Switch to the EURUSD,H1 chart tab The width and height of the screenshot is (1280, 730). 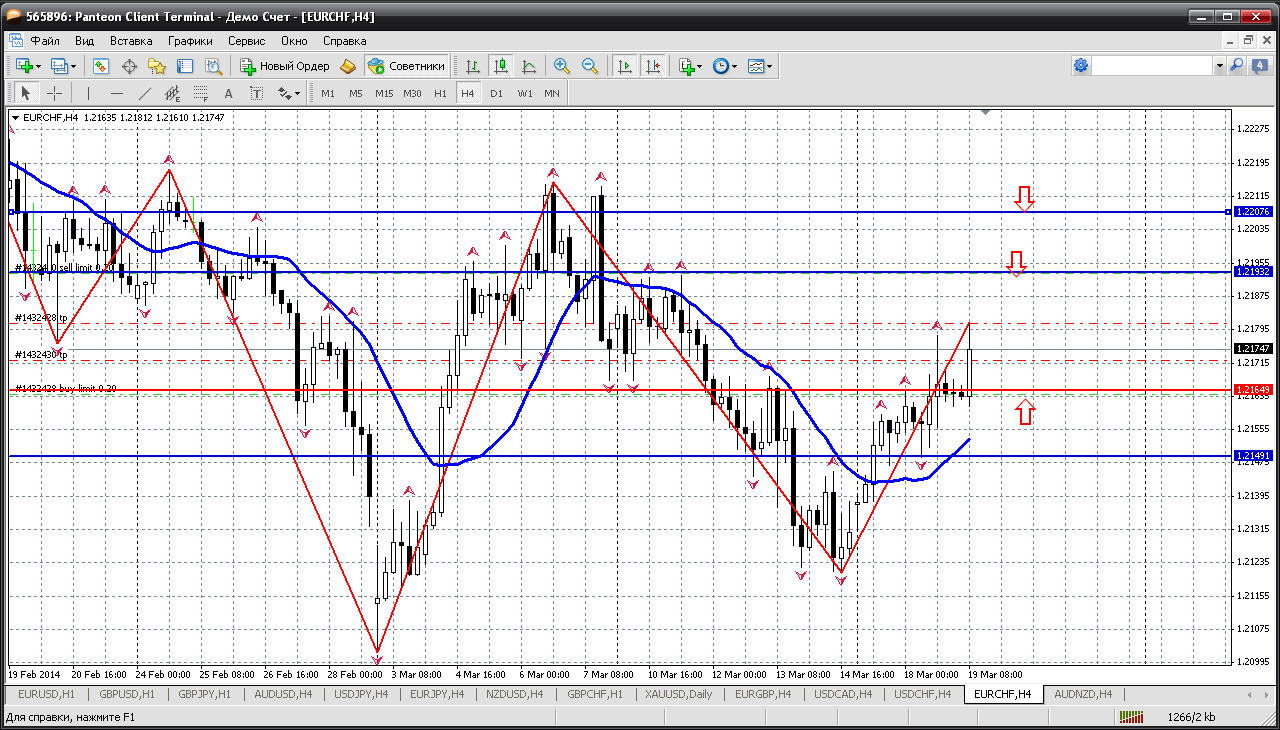tap(47, 694)
